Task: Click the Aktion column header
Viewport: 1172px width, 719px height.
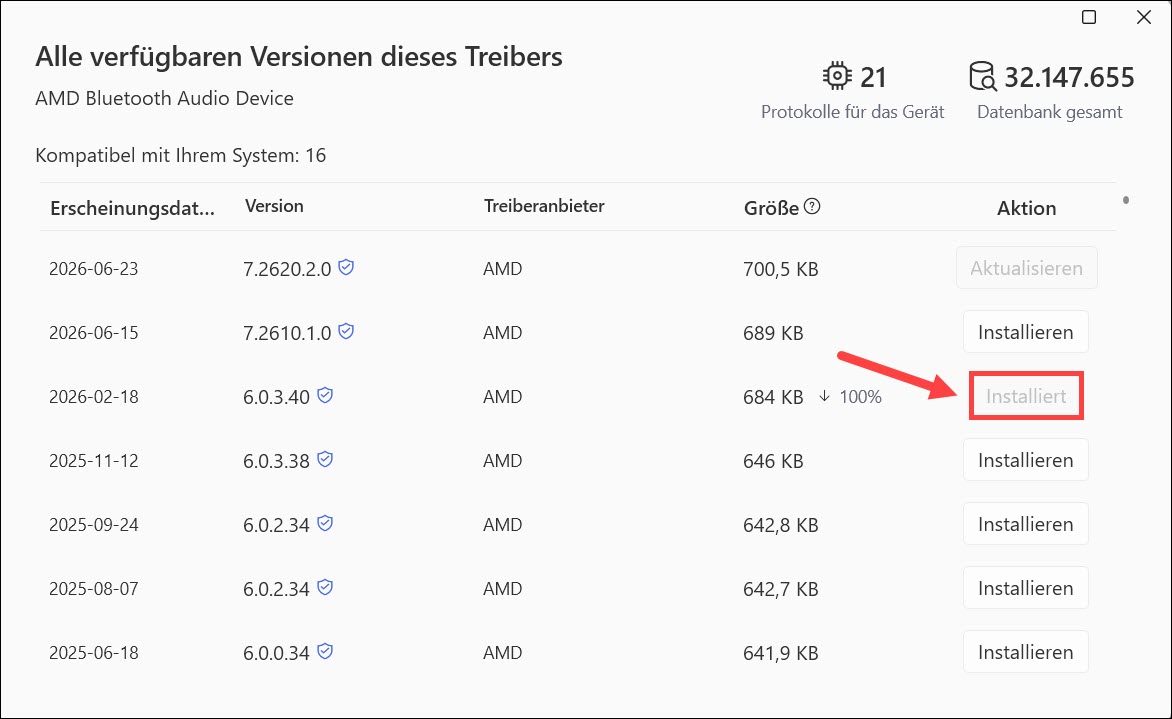Action: click(x=1026, y=208)
